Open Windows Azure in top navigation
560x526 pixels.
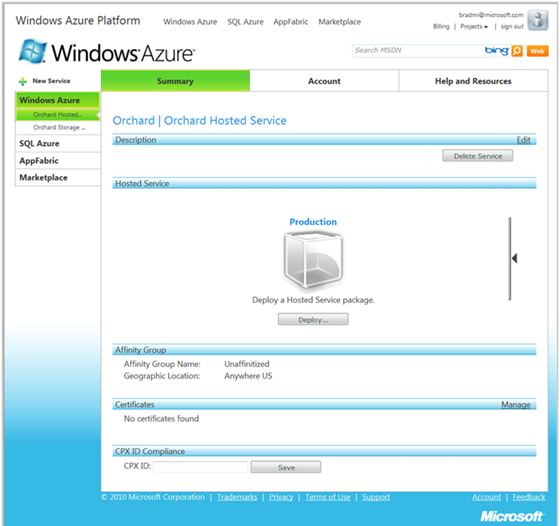[x=190, y=22]
